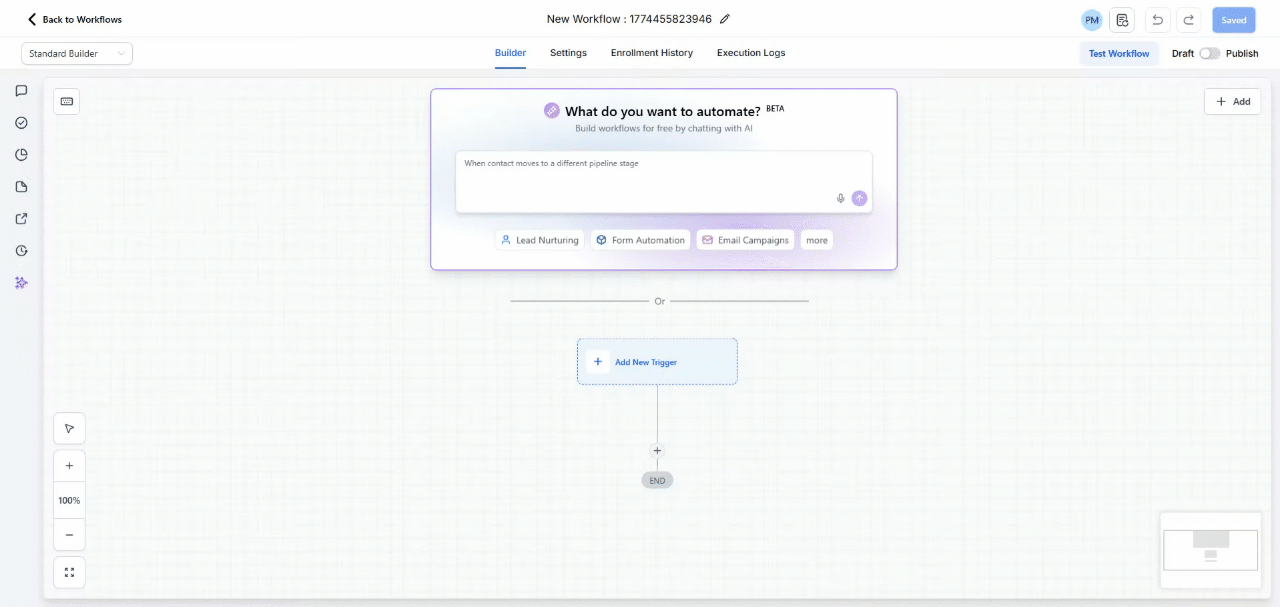Click the Saved button
The width and height of the screenshot is (1280, 607).
[1234, 20]
